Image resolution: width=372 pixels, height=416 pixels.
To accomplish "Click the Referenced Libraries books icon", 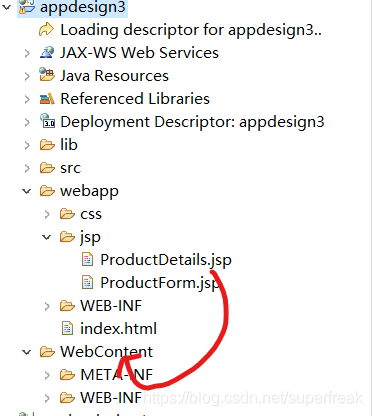I will click(x=47, y=99).
